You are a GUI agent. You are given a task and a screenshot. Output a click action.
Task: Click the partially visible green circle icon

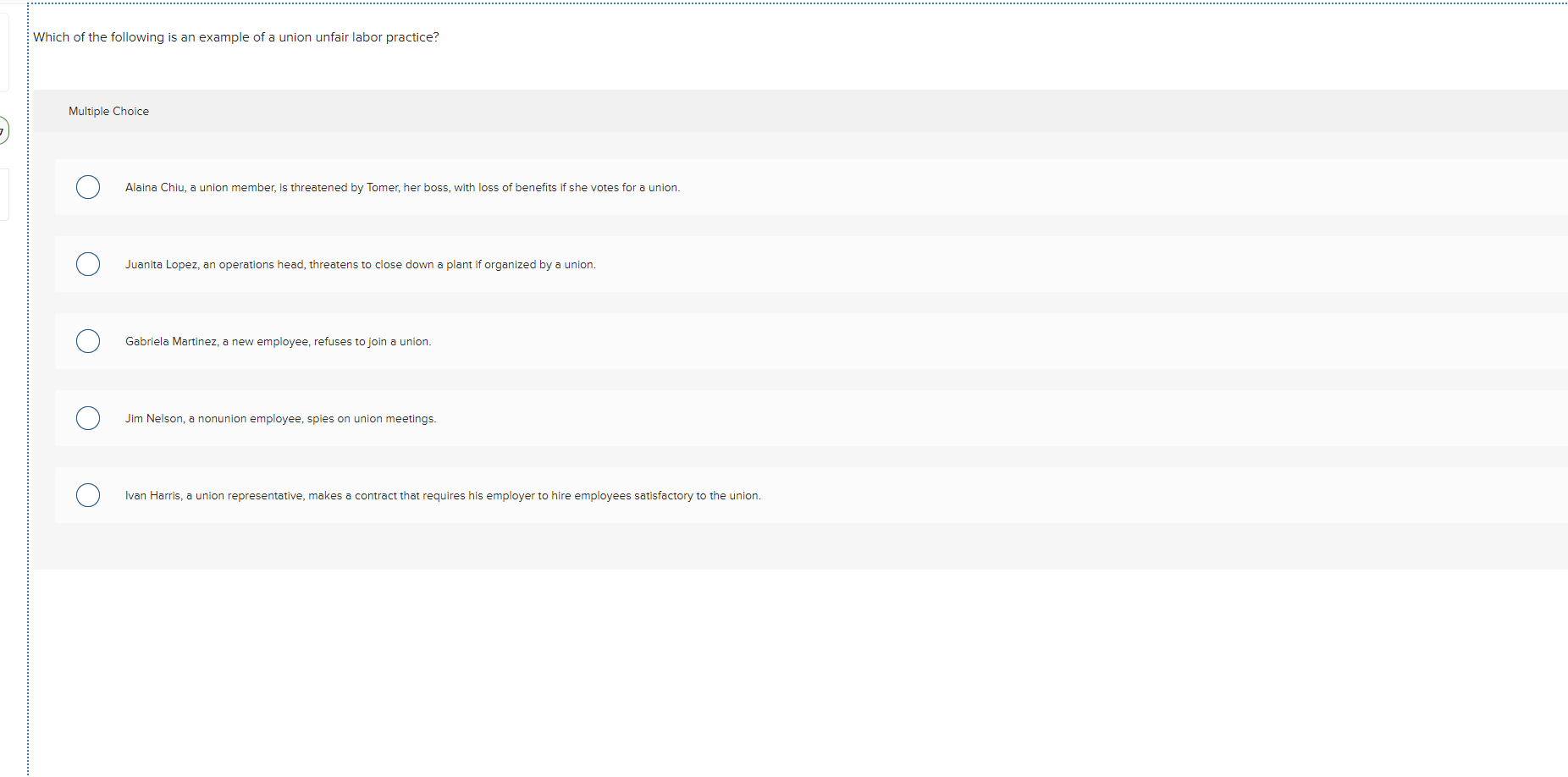(3, 130)
